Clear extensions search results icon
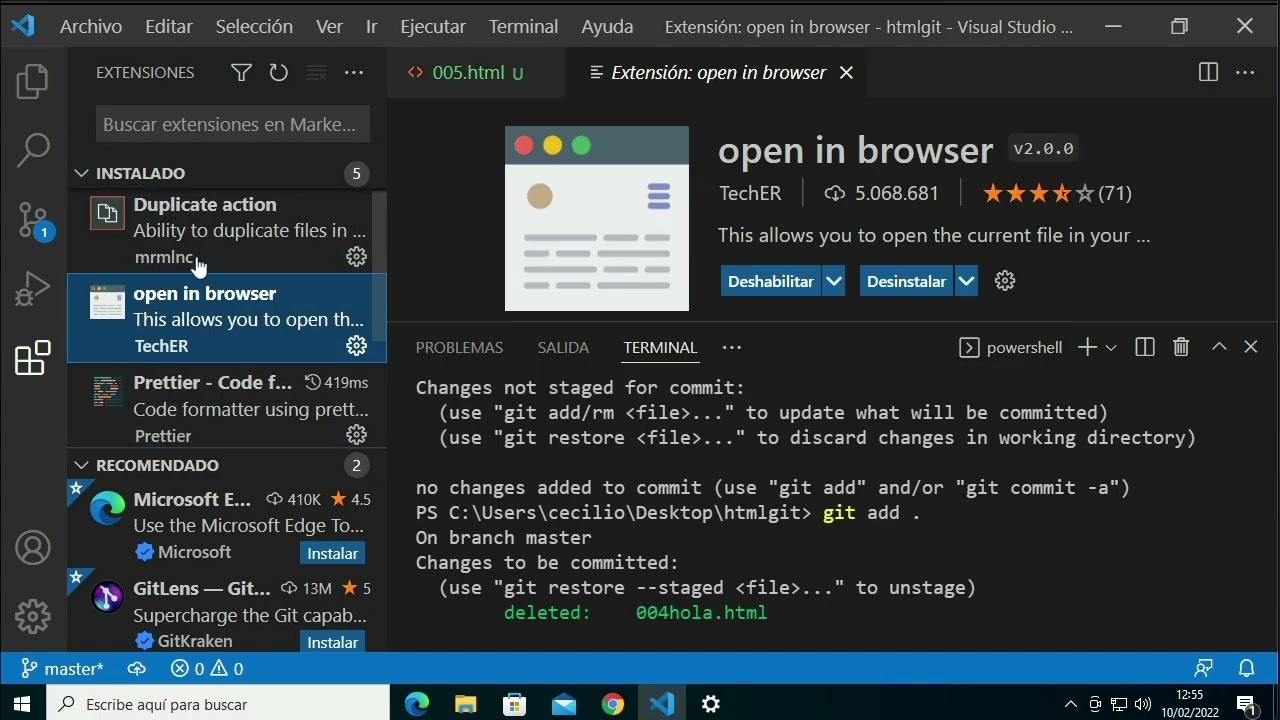 pos(316,73)
